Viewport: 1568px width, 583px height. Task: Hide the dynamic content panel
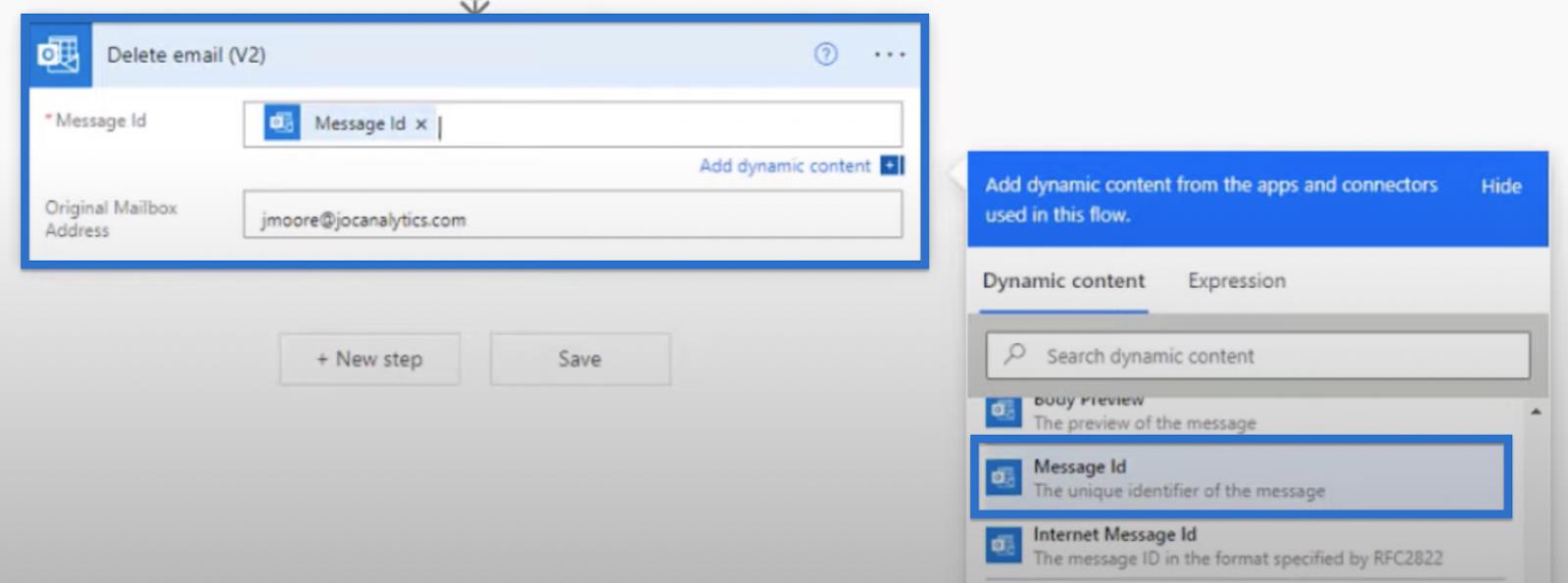coord(1500,186)
